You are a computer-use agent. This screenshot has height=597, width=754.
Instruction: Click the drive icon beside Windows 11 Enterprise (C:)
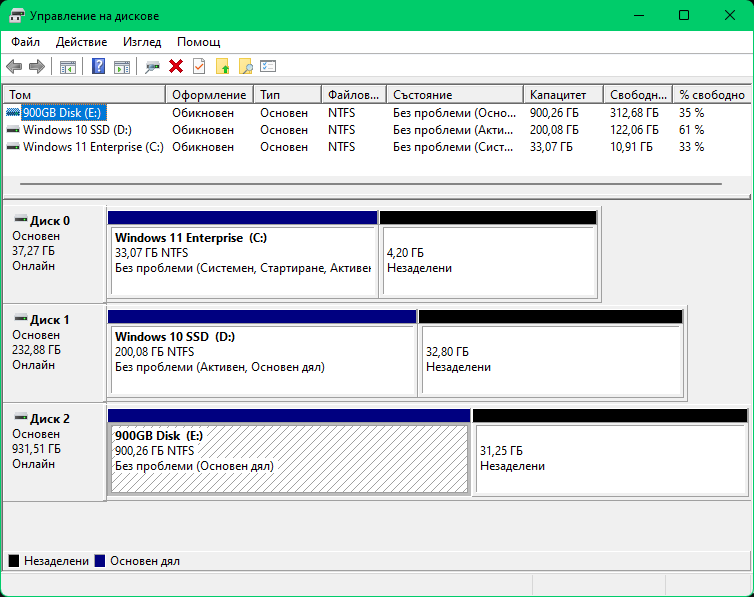click(13, 147)
